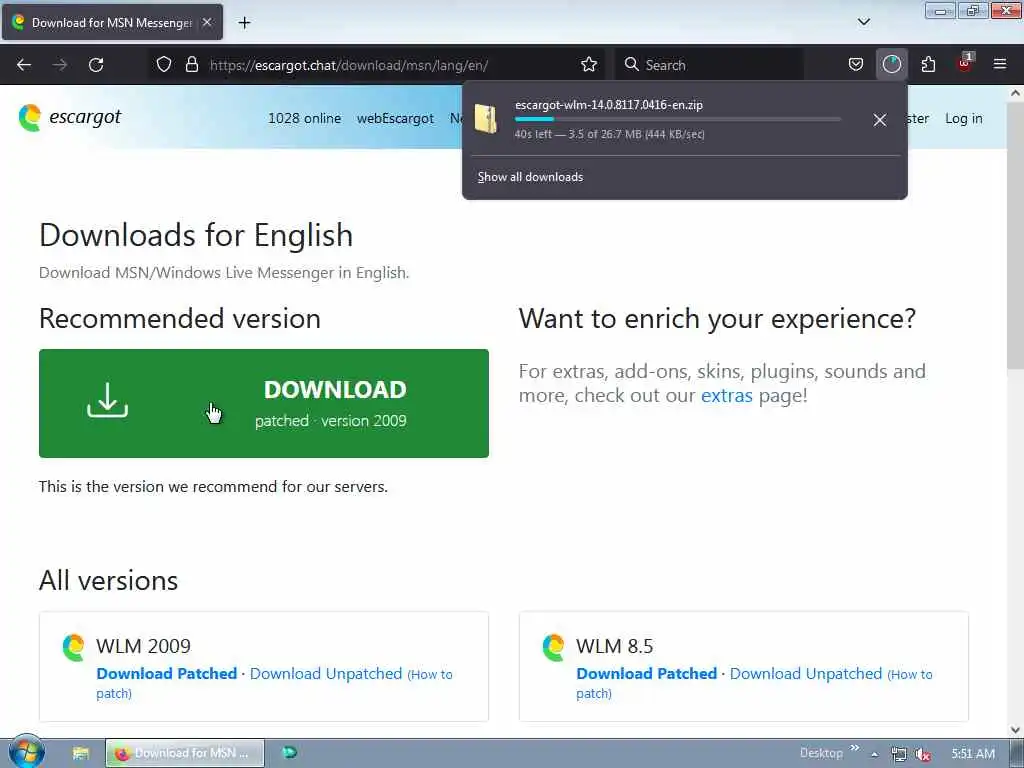Click the Downloads for English heading
Screen dimensions: 1024x768
tap(196, 235)
